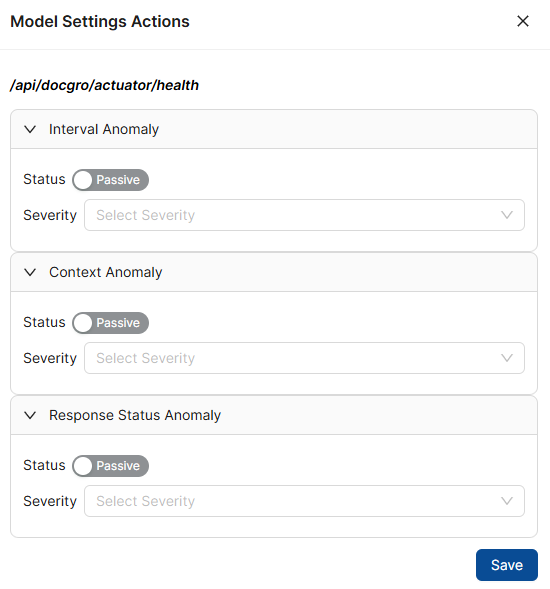
Task: Click the Model Settings Actions title
Action: click(x=100, y=21)
